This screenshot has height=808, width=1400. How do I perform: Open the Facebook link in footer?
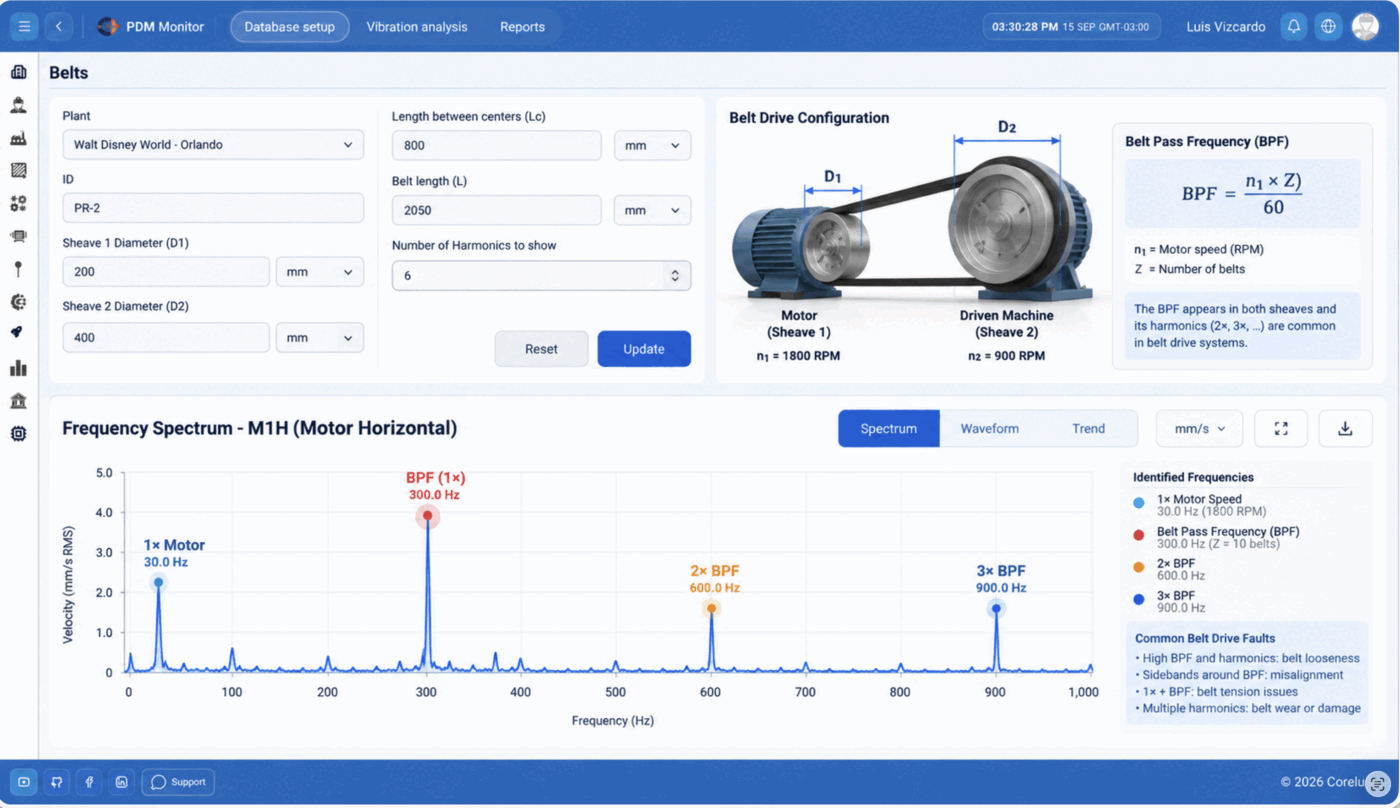point(89,782)
